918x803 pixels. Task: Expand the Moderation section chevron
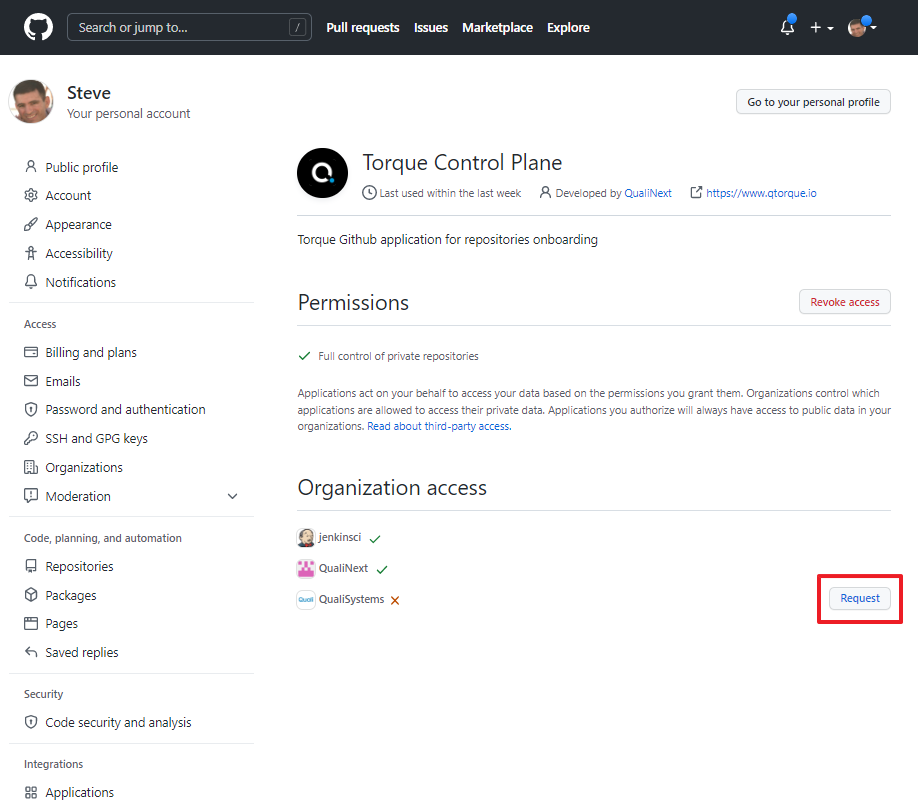tap(233, 496)
